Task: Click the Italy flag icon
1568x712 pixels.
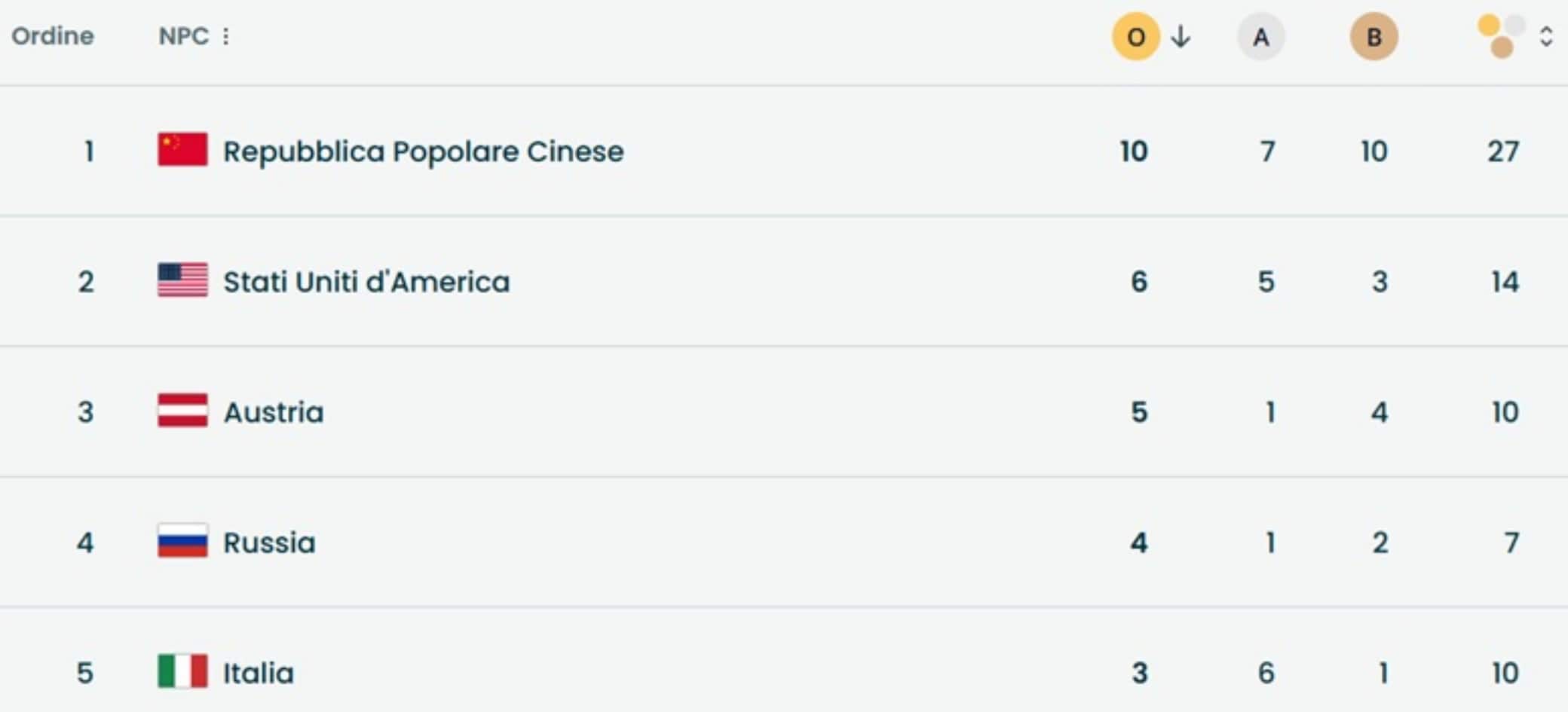Action: pos(182,671)
